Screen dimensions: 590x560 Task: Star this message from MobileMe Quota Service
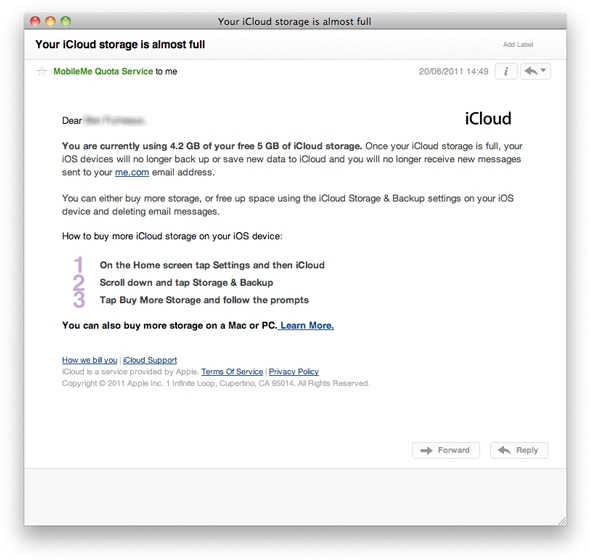42,71
